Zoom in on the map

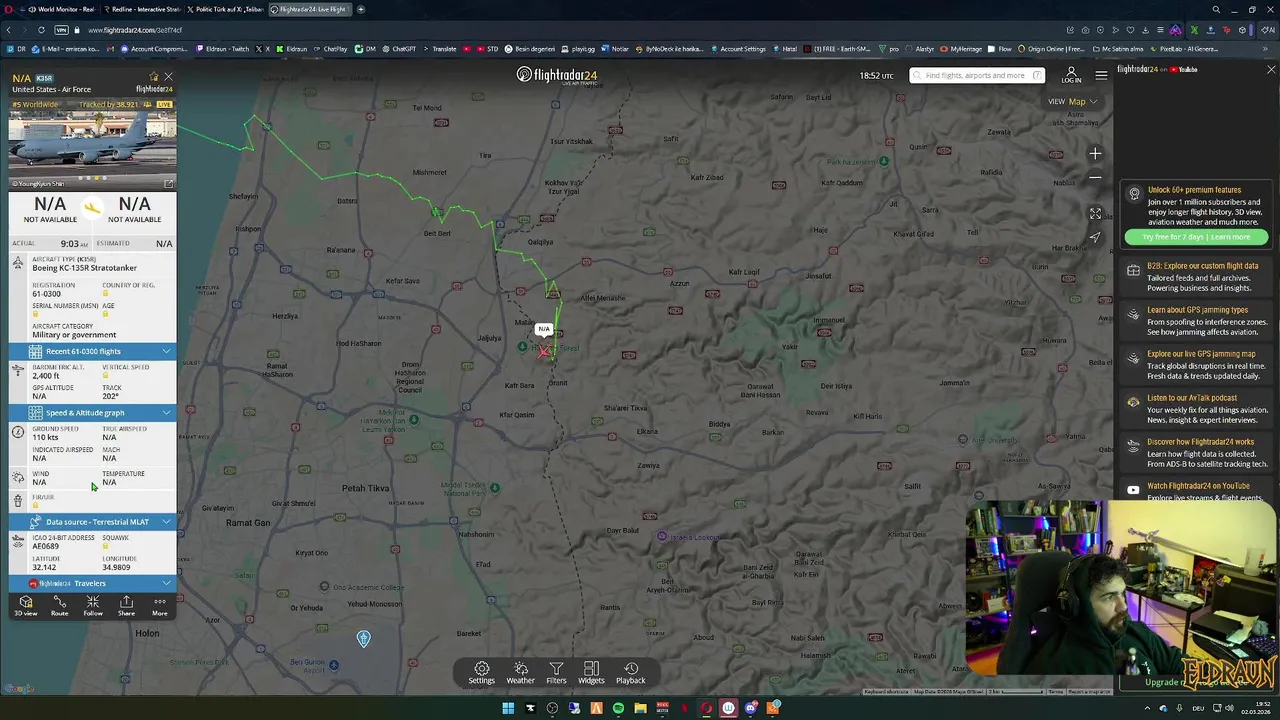(1095, 154)
